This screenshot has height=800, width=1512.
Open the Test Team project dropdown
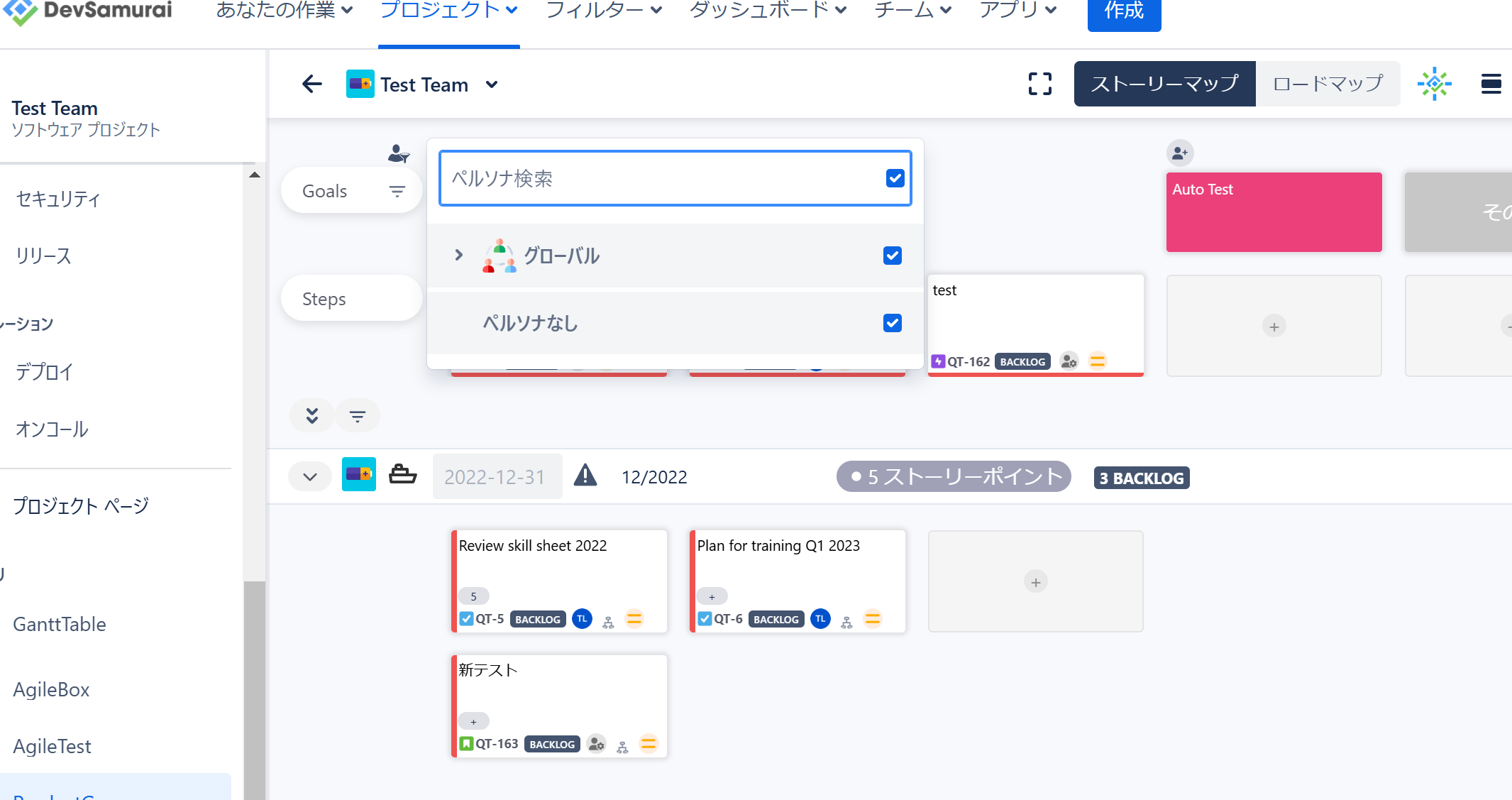point(492,84)
